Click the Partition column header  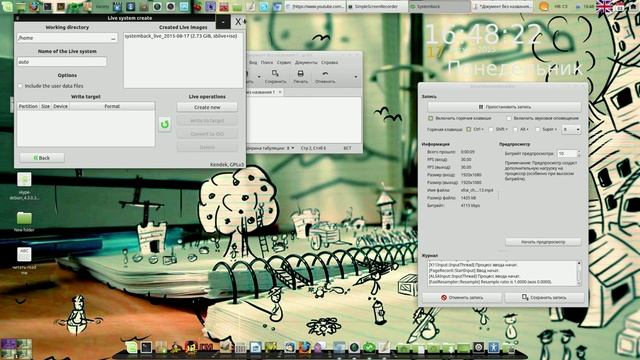[x=28, y=106]
